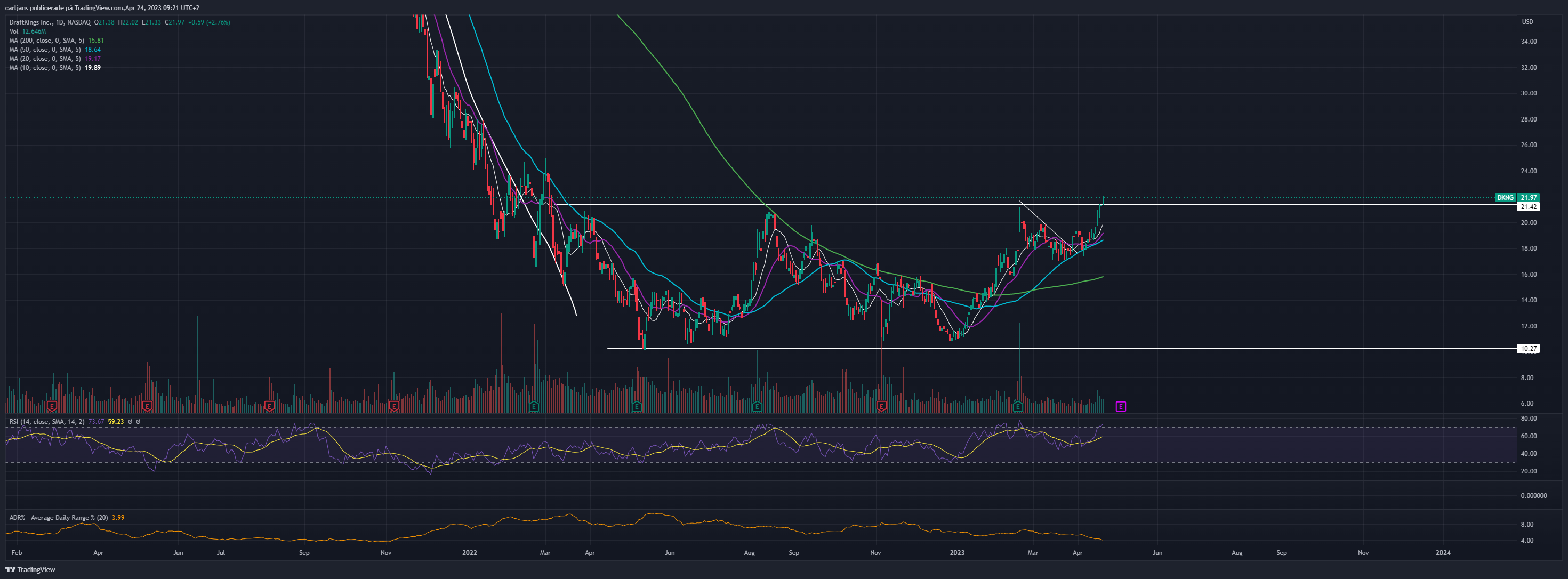Click the 10.27 support line price label
Viewport: 1568px width, 579px height.
click(x=1528, y=348)
